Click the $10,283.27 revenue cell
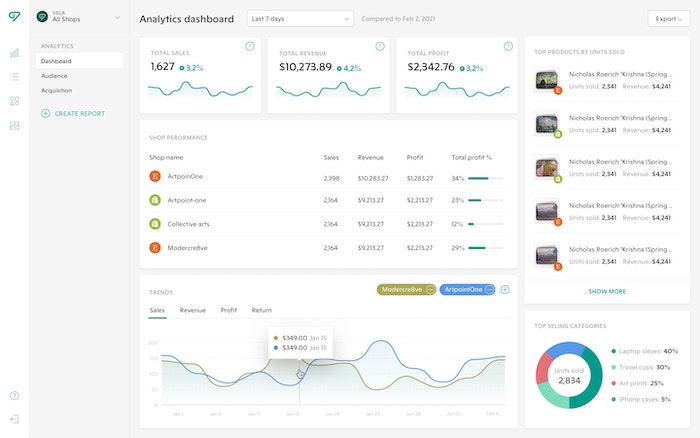Screen dimensions: 700x438 point(373,179)
